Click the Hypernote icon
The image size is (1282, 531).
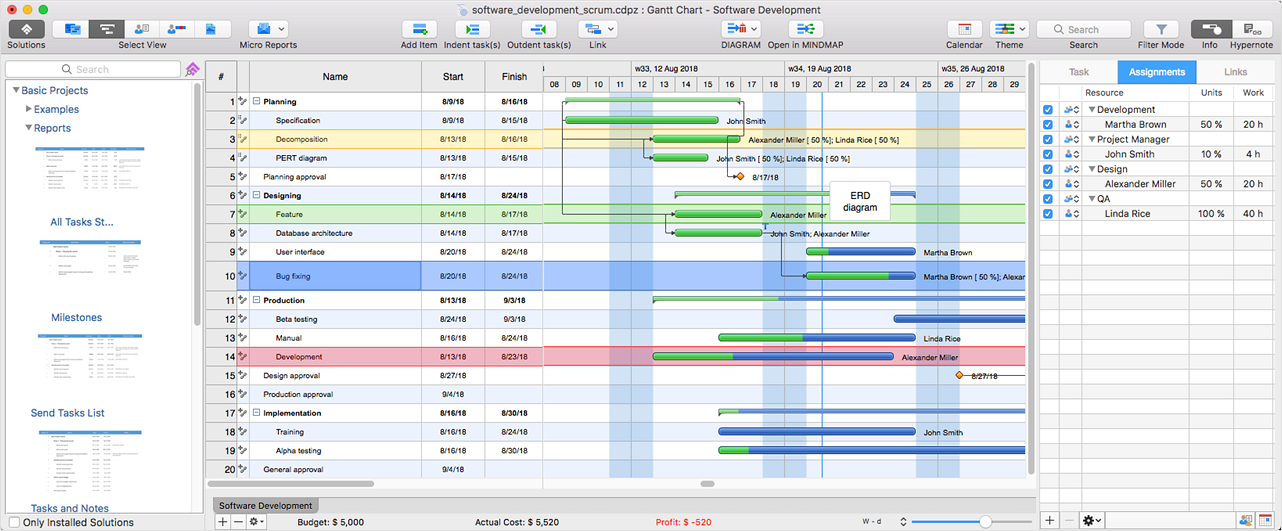pyautogui.click(x=1251, y=30)
